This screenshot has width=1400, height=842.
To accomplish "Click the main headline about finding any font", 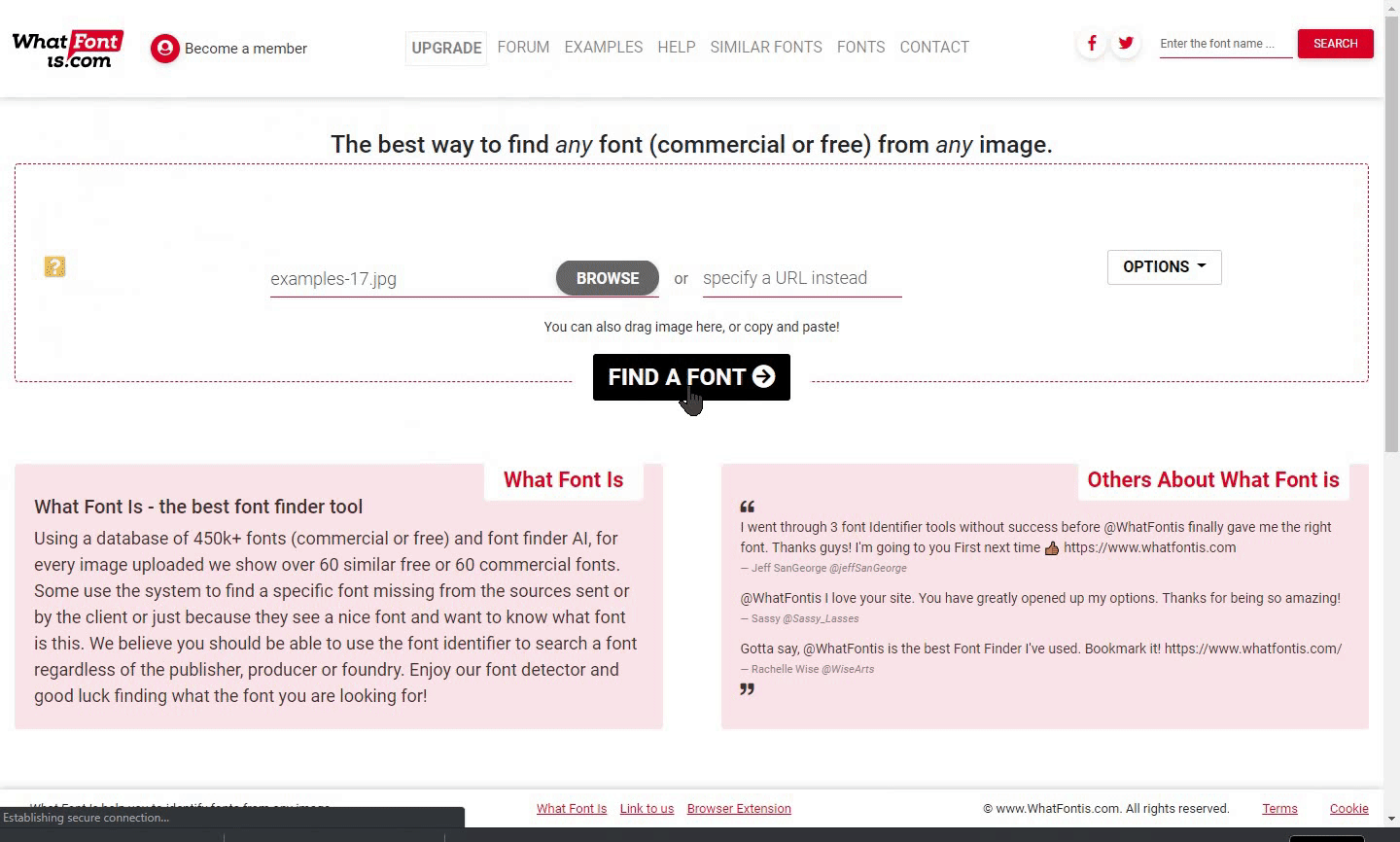I will point(691,145).
